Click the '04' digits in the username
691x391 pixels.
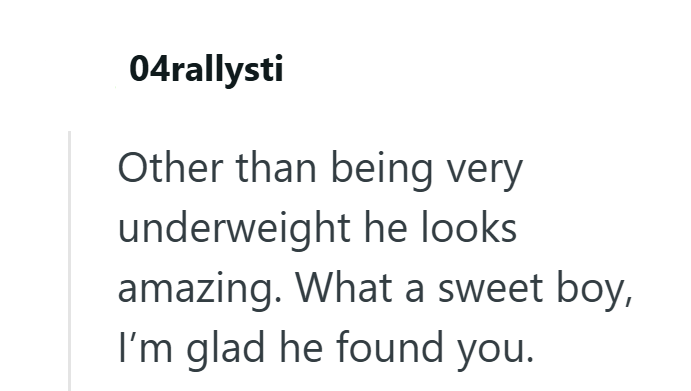coord(150,69)
